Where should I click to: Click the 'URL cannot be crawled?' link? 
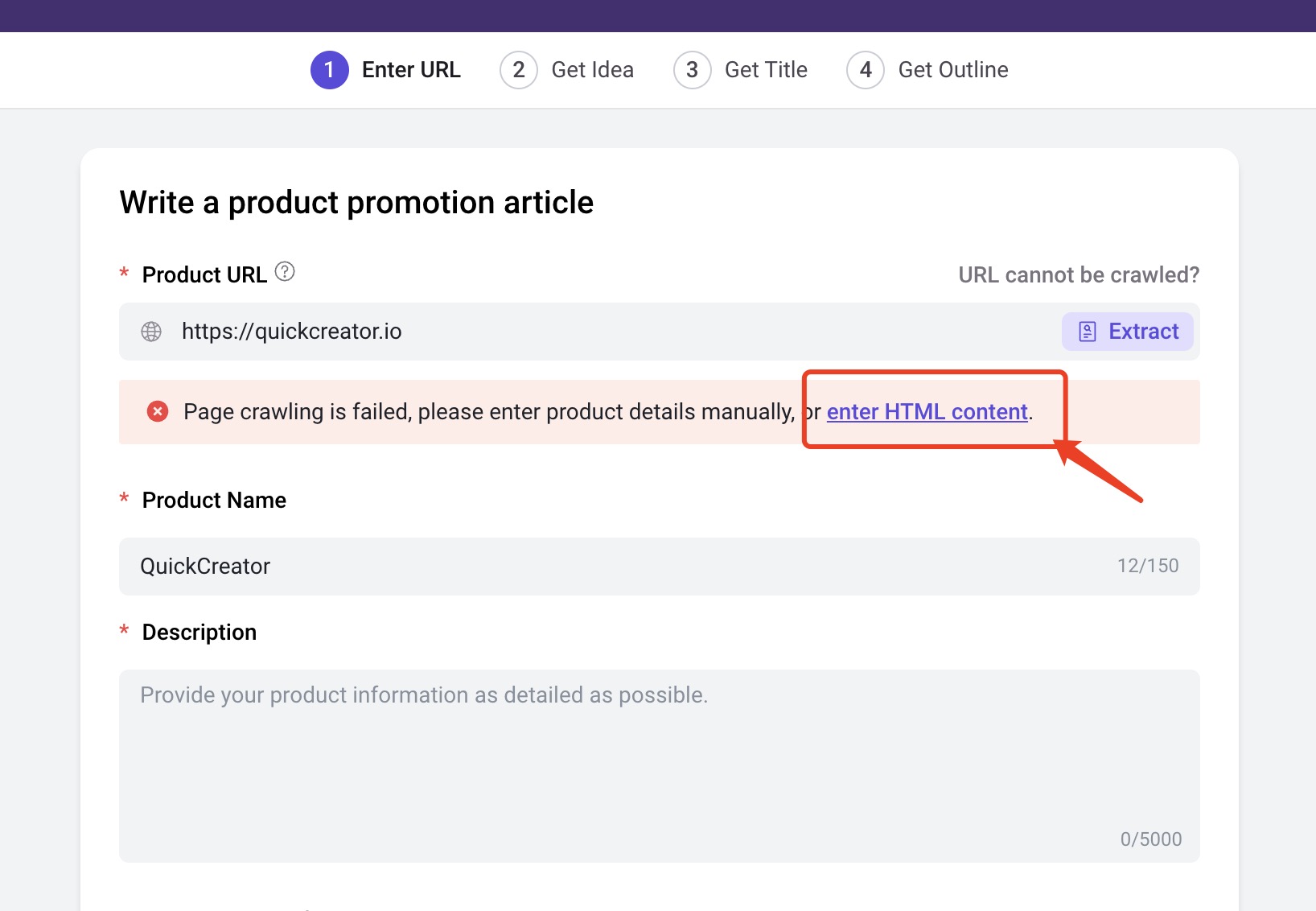pyautogui.click(x=1079, y=275)
